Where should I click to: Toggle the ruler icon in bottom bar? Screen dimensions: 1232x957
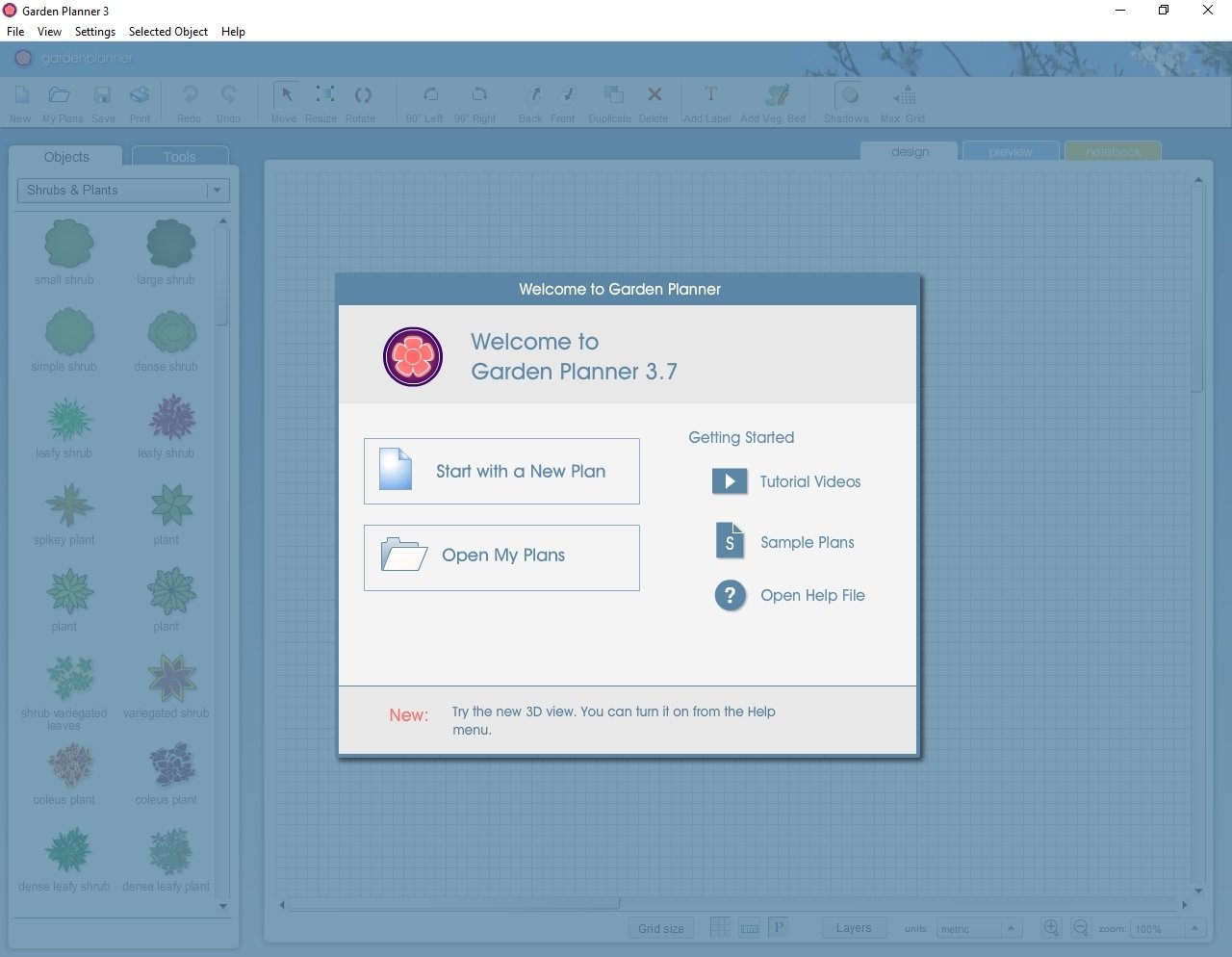pyautogui.click(x=750, y=928)
